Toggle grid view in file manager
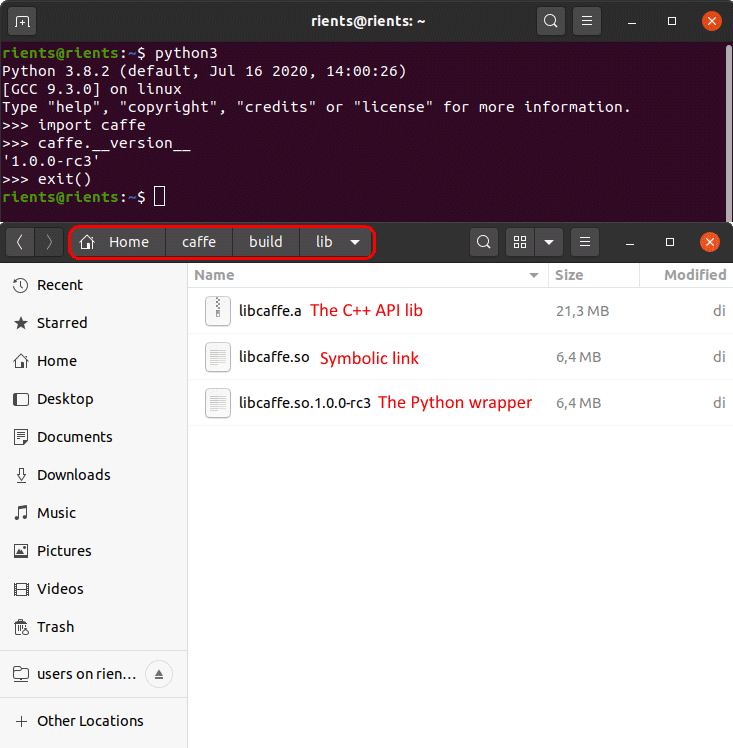 coord(520,242)
